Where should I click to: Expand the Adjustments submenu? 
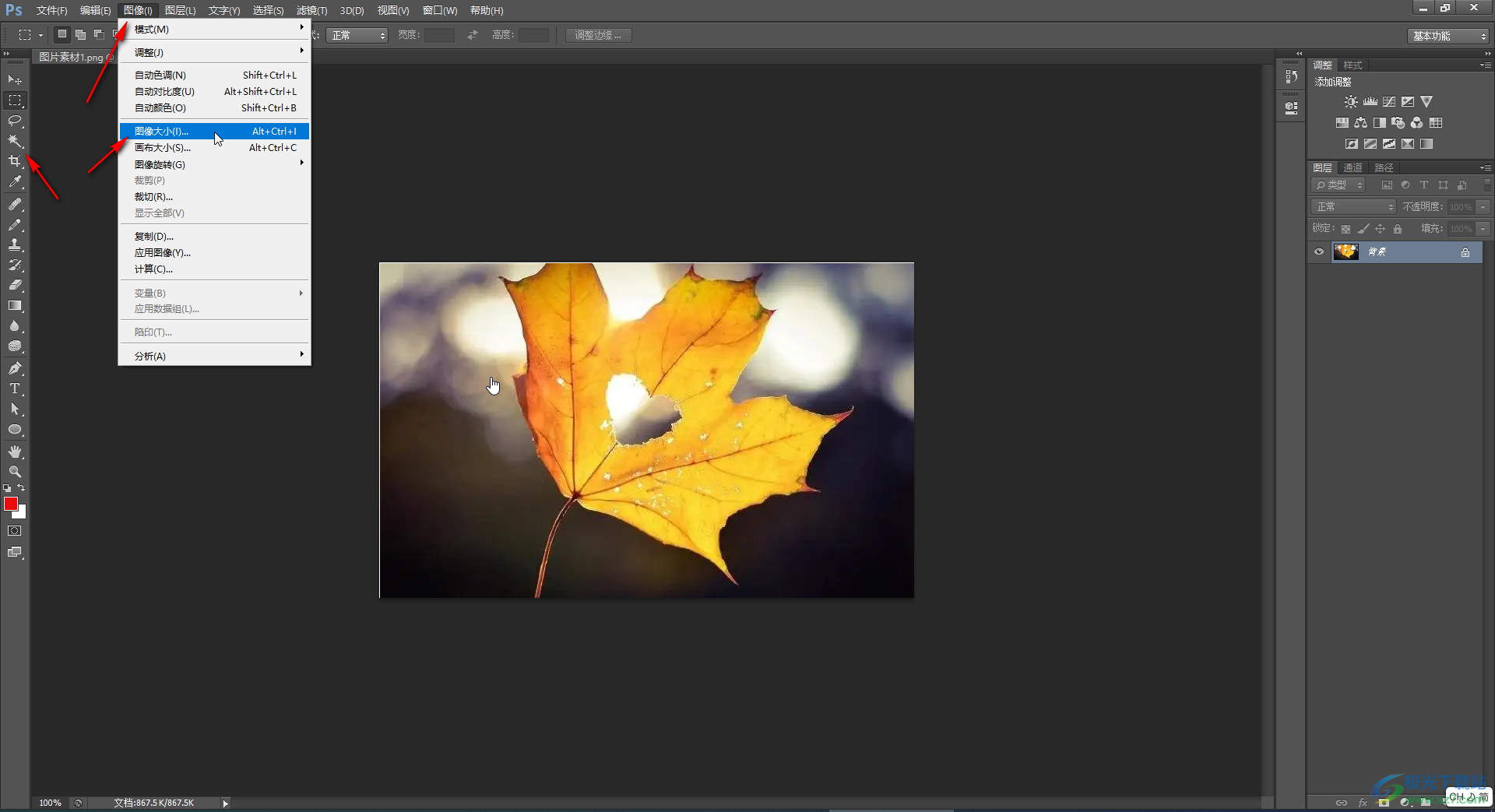coord(214,52)
